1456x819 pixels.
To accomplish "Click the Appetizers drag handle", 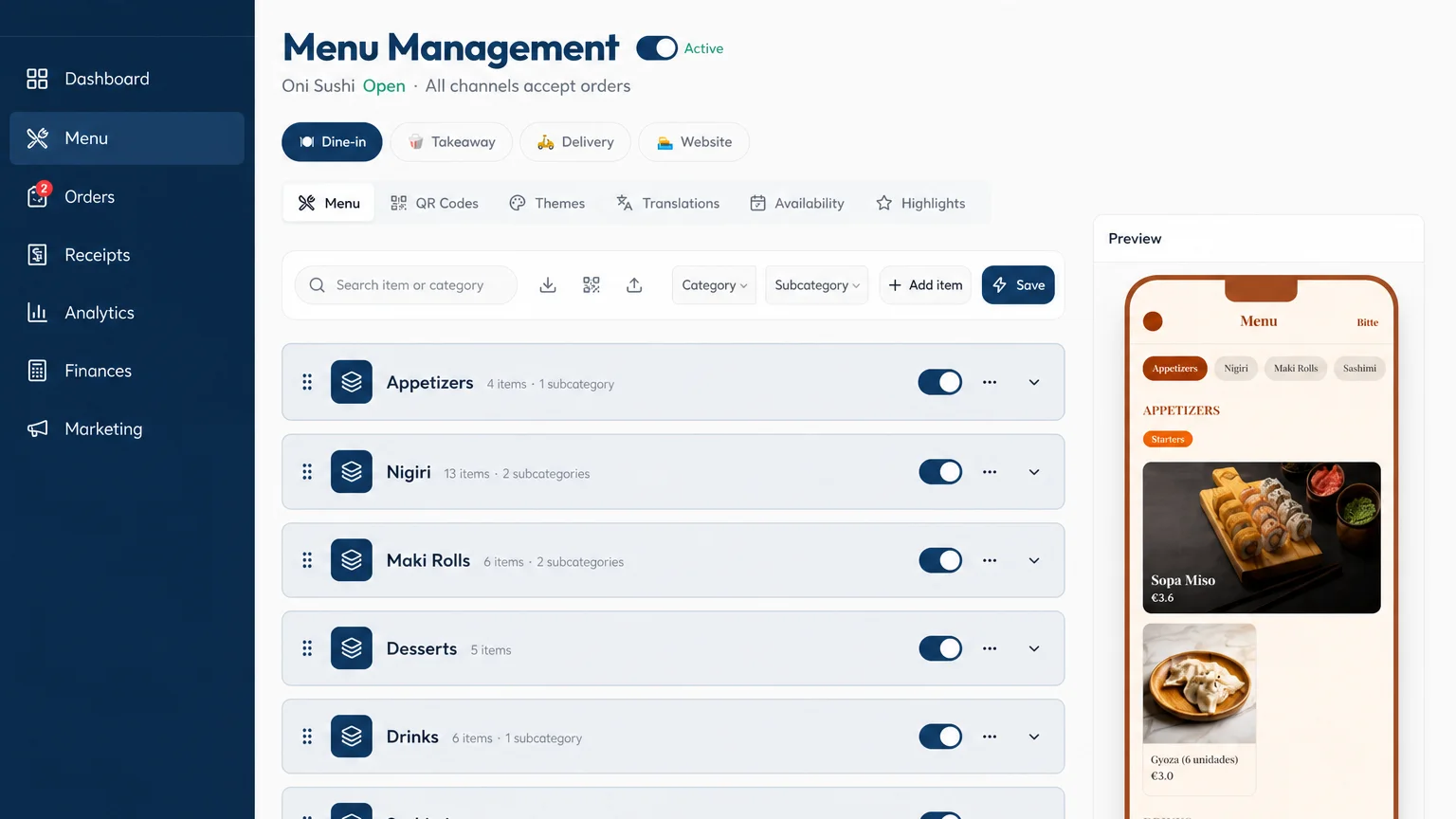I will tap(307, 382).
